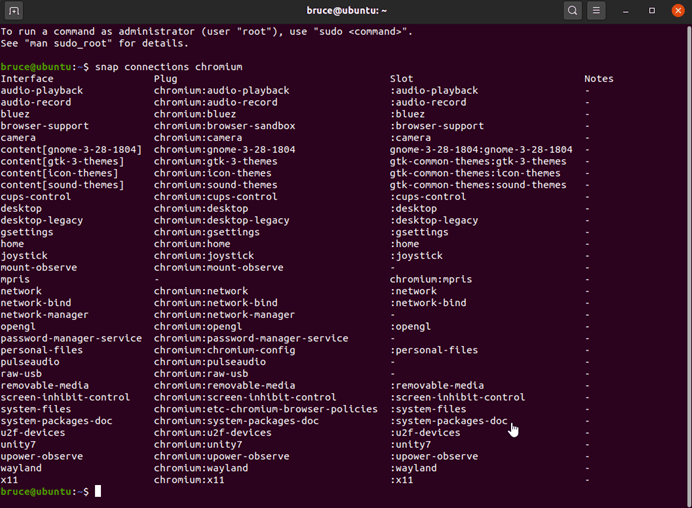692x508 pixels.
Task: Click 'chromium:x11' plug entry
Action: [189, 480]
